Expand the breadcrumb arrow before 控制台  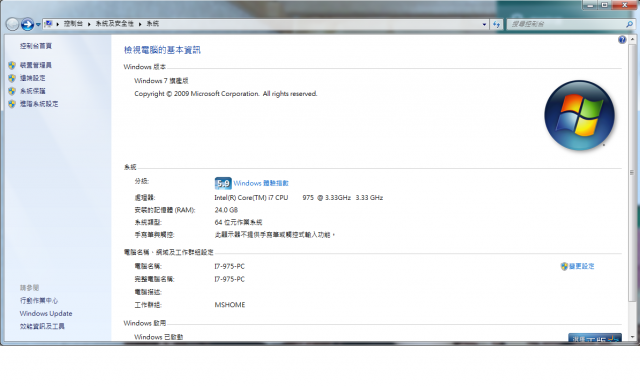[58, 24]
